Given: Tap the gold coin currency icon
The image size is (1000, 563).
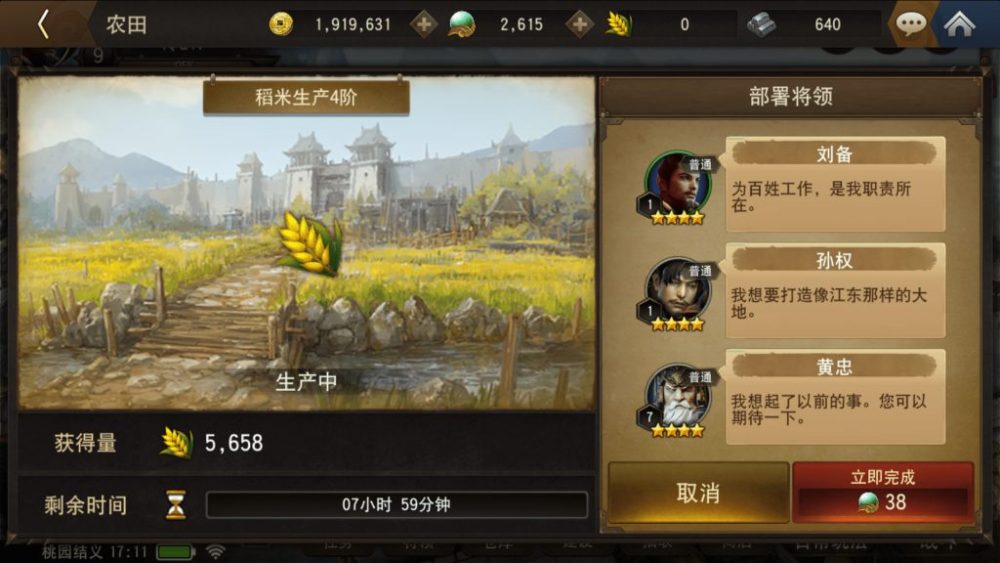Looking at the screenshot, I should click(x=281, y=24).
